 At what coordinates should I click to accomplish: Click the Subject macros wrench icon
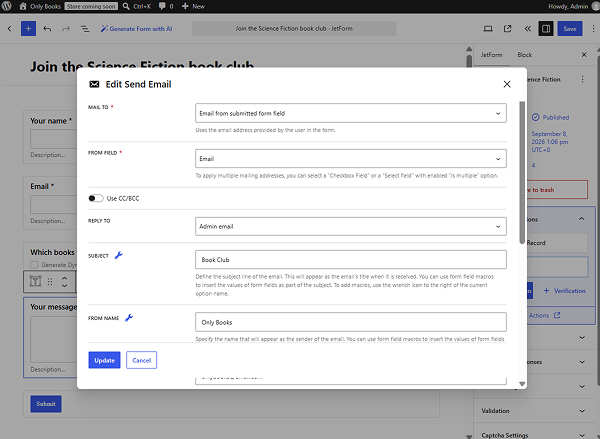pyautogui.click(x=119, y=255)
